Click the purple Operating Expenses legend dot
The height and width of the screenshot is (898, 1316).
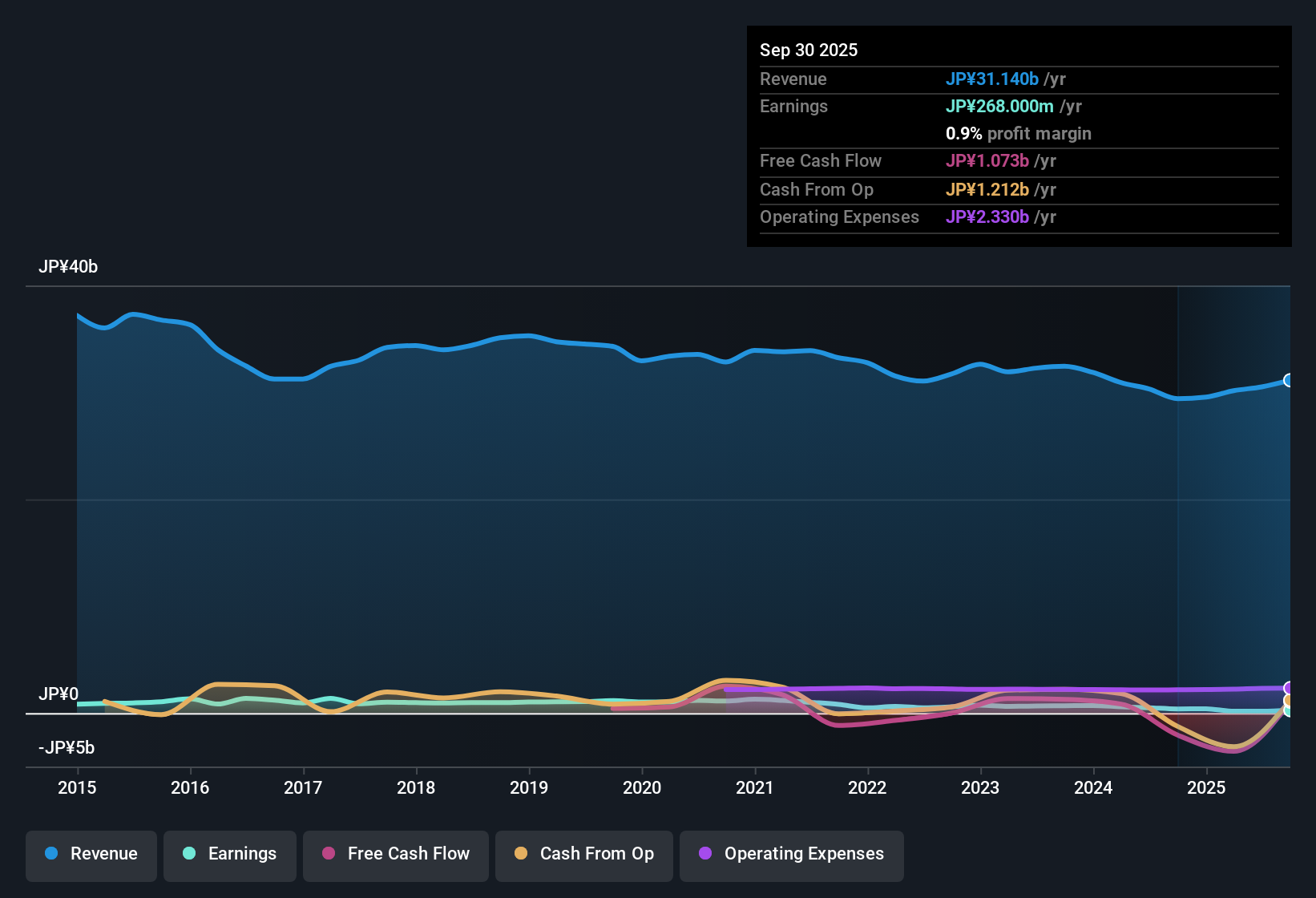tap(705, 854)
